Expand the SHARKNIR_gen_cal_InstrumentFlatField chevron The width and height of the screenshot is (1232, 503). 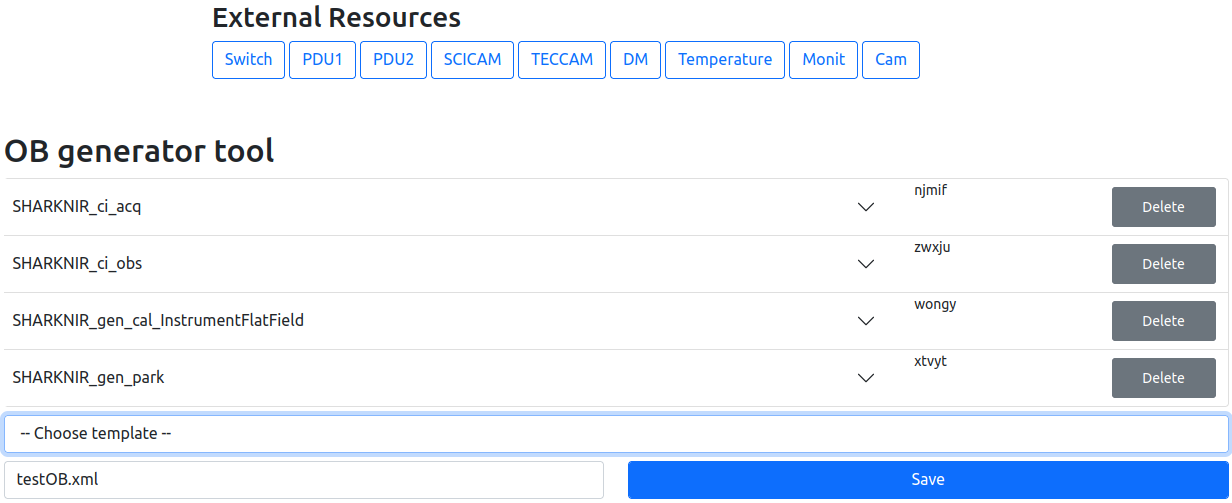click(x=866, y=321)
